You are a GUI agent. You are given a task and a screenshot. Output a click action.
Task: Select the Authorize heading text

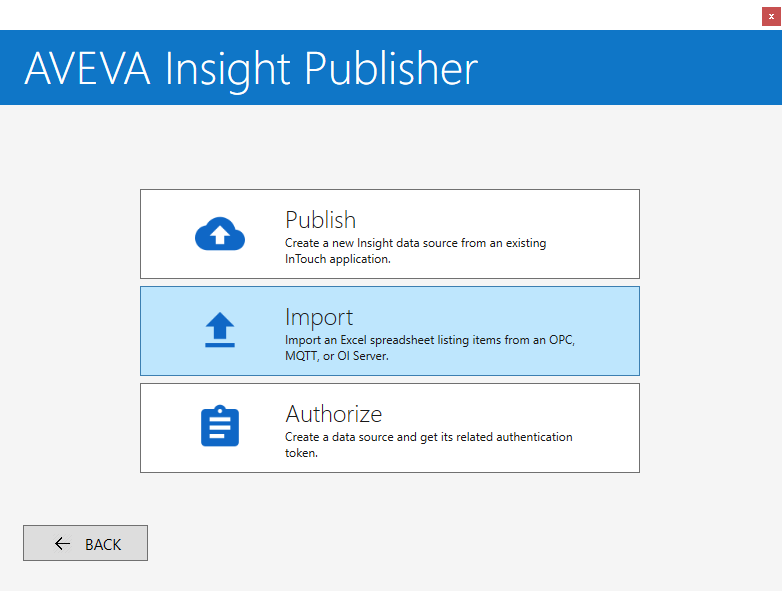(334, 414)
